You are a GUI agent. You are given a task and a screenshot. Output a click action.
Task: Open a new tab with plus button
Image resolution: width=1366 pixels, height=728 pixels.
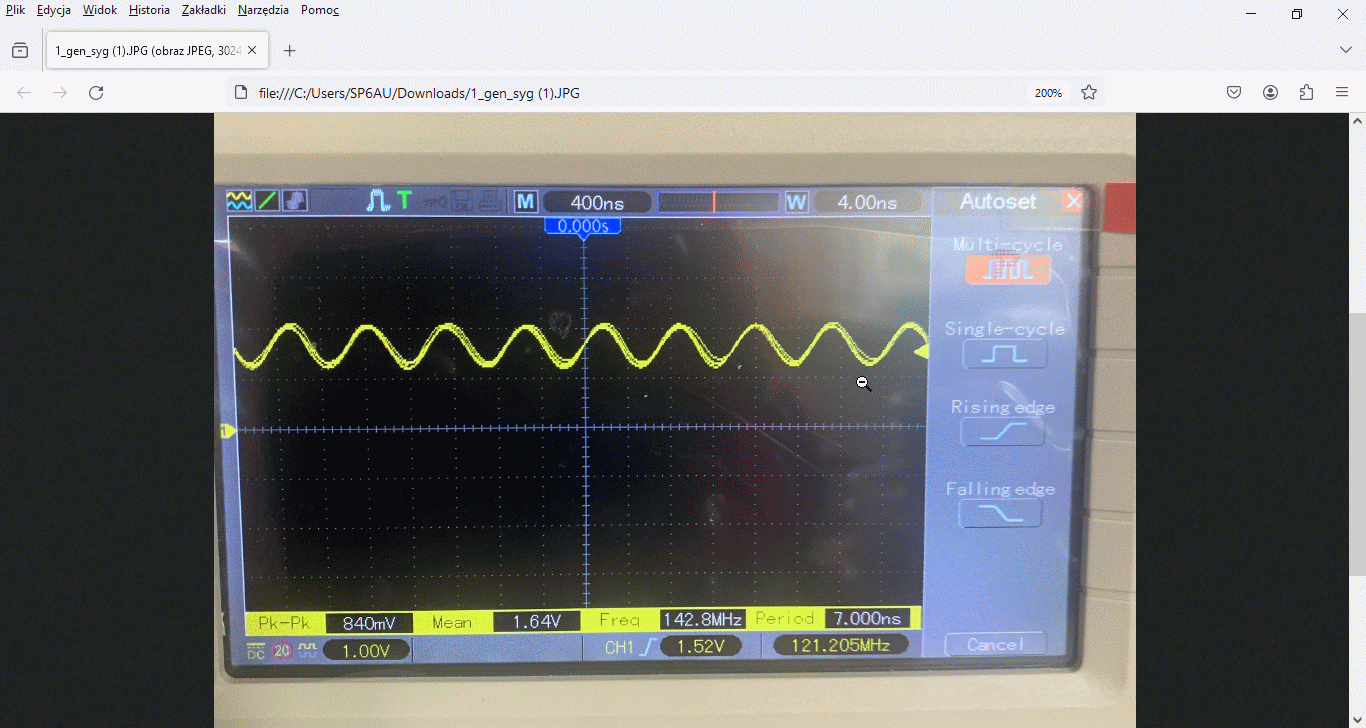tap(289, 51)
